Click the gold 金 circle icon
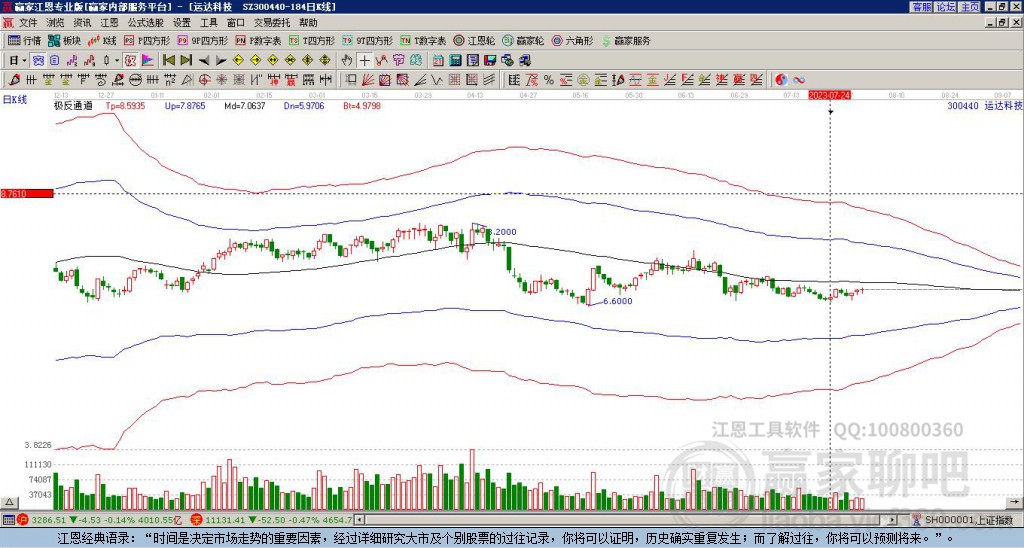This screenshot has width=1024, height=548. click(583, 80)
